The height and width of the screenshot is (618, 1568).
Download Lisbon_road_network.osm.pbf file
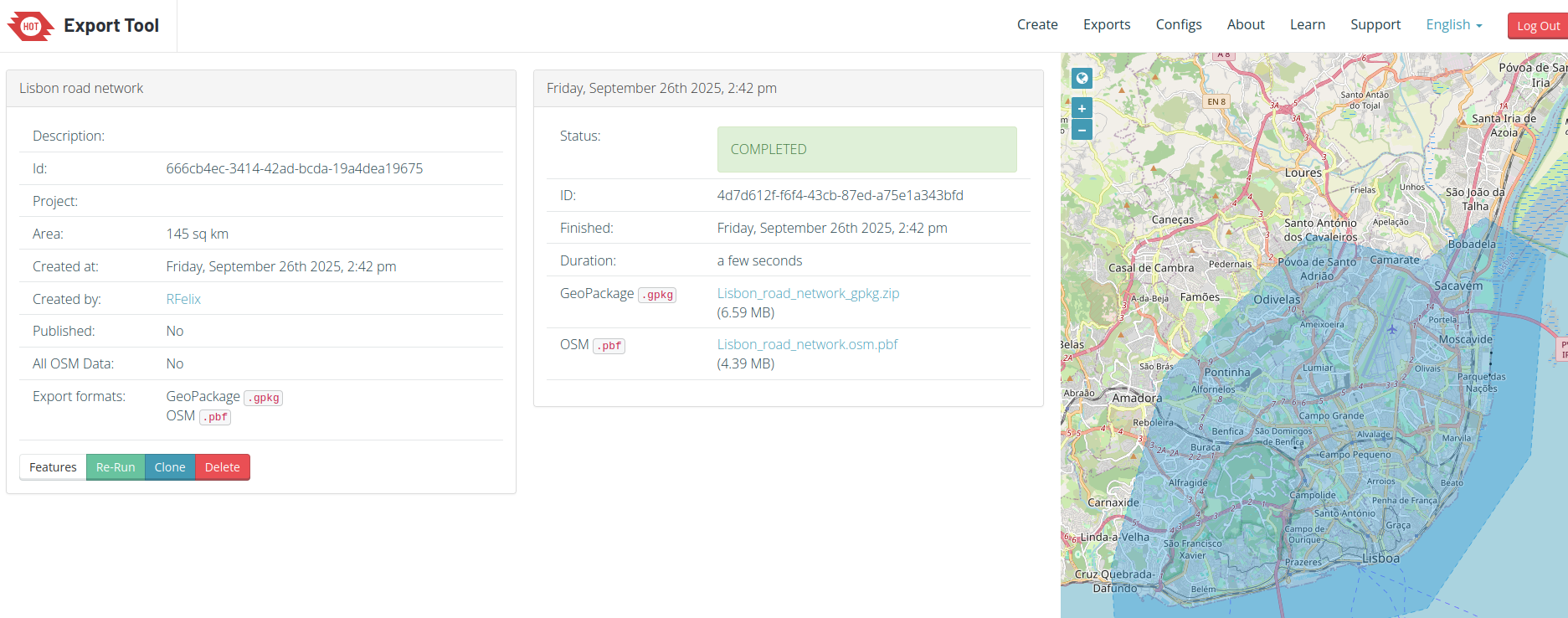[807, 344]
